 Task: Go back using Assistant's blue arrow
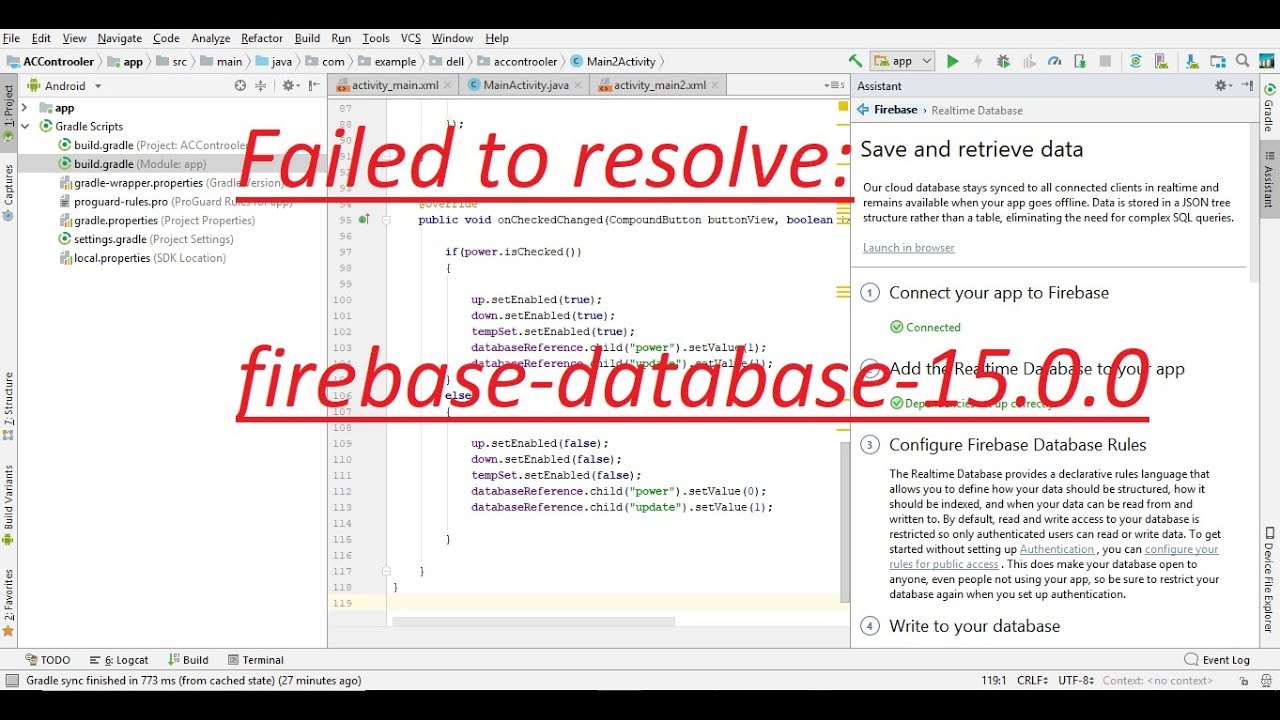pos(863,110)
